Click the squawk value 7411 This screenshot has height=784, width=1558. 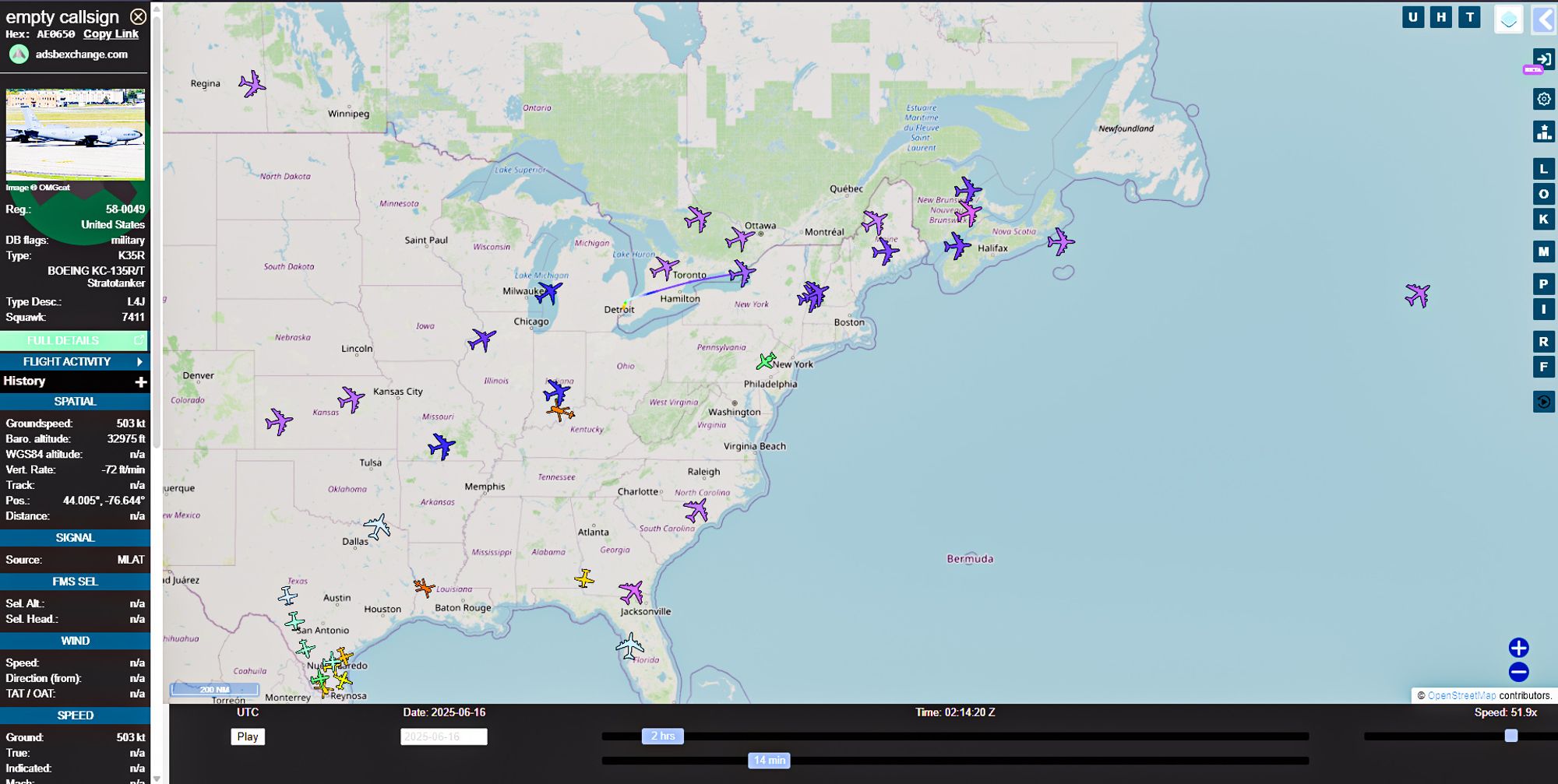pos(133,317)
